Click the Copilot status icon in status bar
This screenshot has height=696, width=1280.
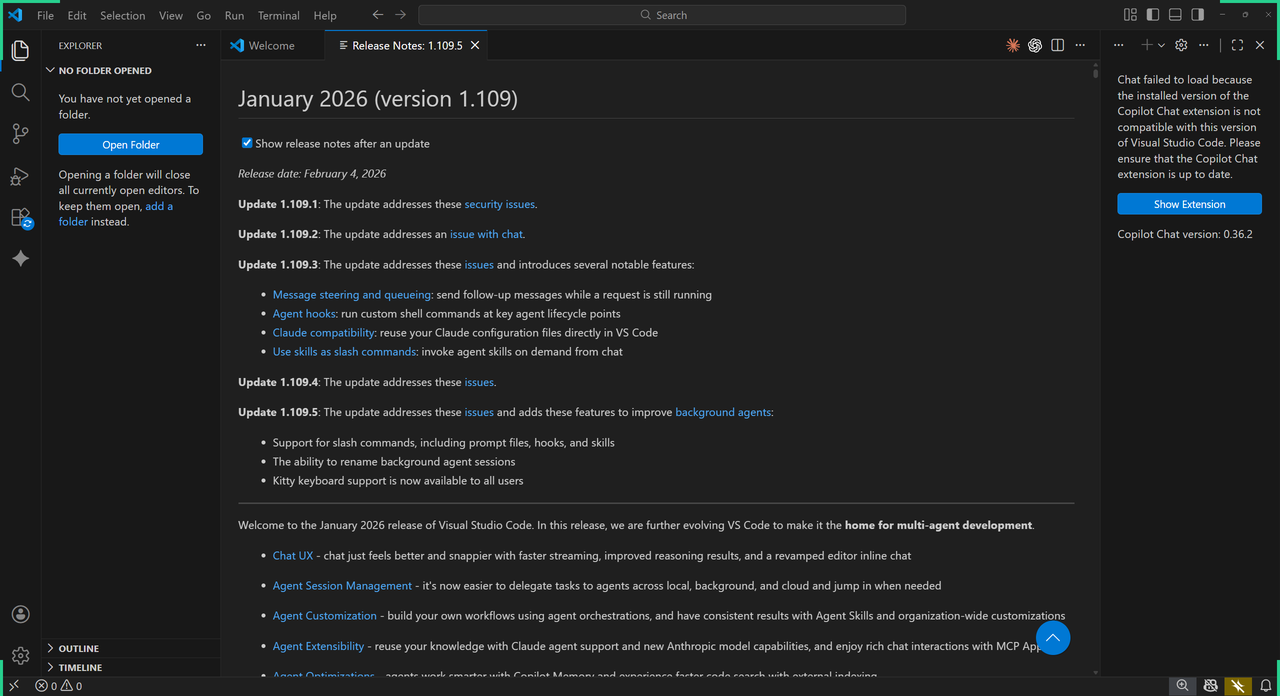1211,686
